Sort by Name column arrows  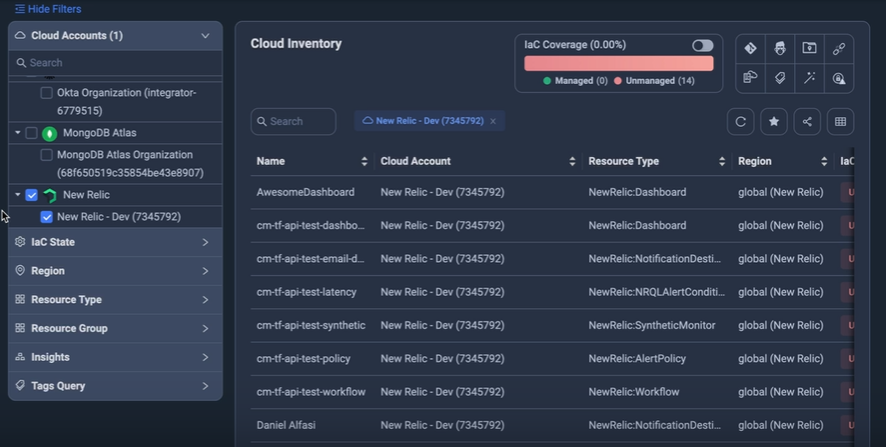(x=364, y=162)
